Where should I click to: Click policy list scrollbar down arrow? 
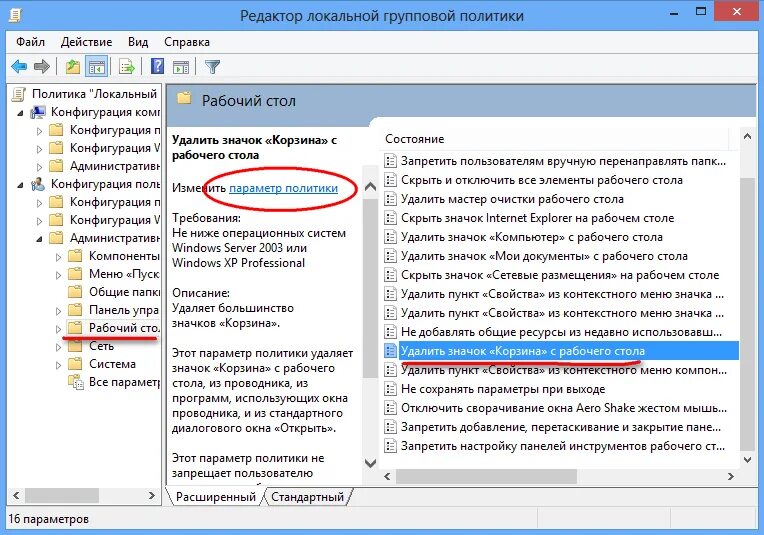tap(747, 459)
